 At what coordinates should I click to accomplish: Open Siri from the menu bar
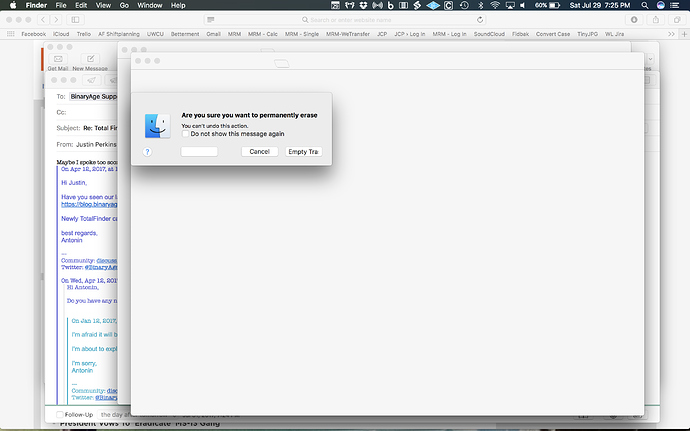coord(661,5)
